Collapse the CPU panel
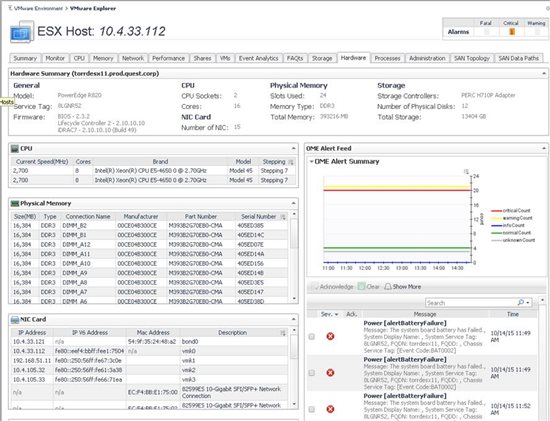The height and width of the screenshot is (421, 550). 294,149
